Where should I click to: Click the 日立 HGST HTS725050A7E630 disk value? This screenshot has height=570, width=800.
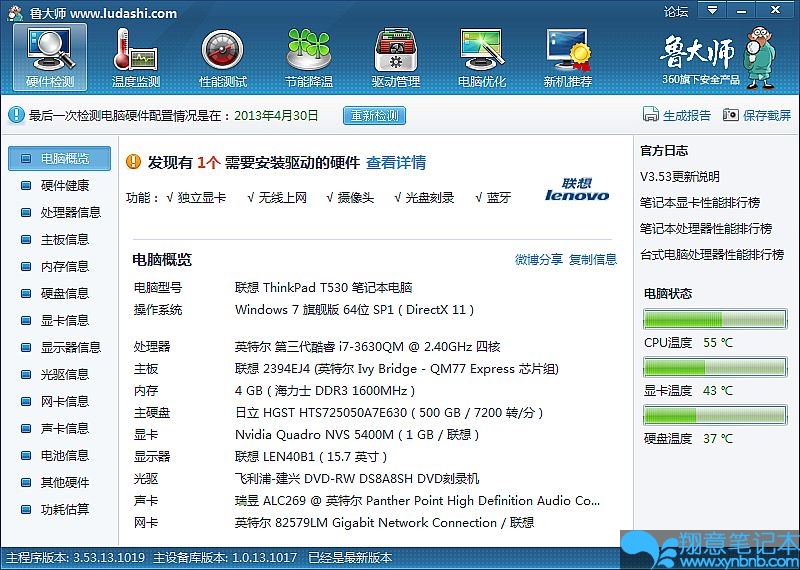(x=389, y=413)
